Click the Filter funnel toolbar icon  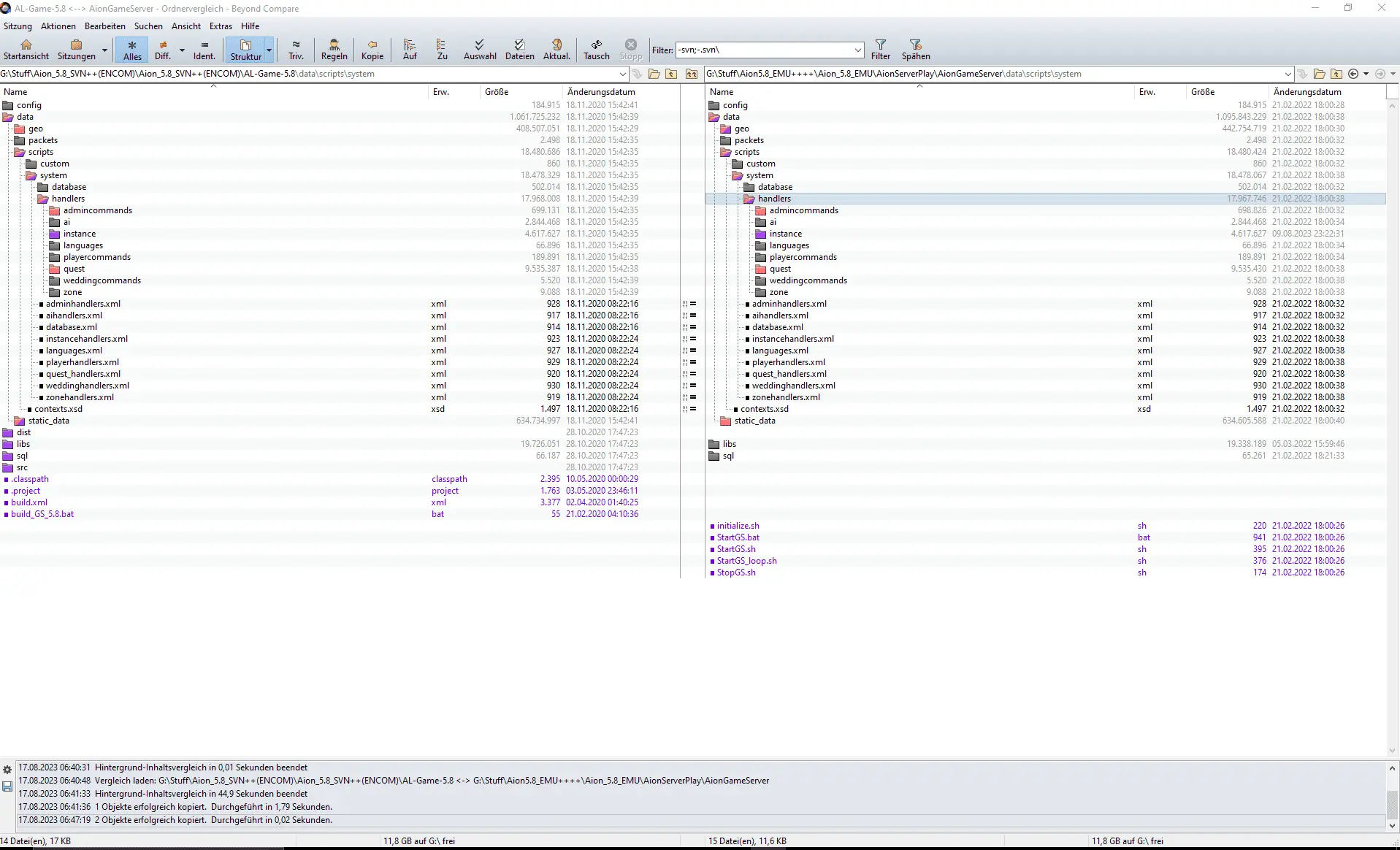(881, 50)
